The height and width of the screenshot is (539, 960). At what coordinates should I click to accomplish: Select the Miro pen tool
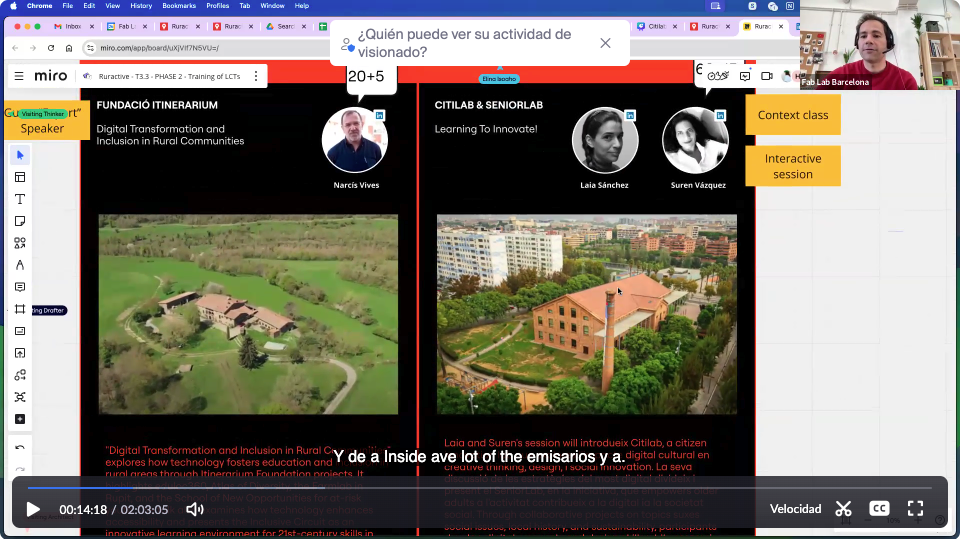[20, 265]
